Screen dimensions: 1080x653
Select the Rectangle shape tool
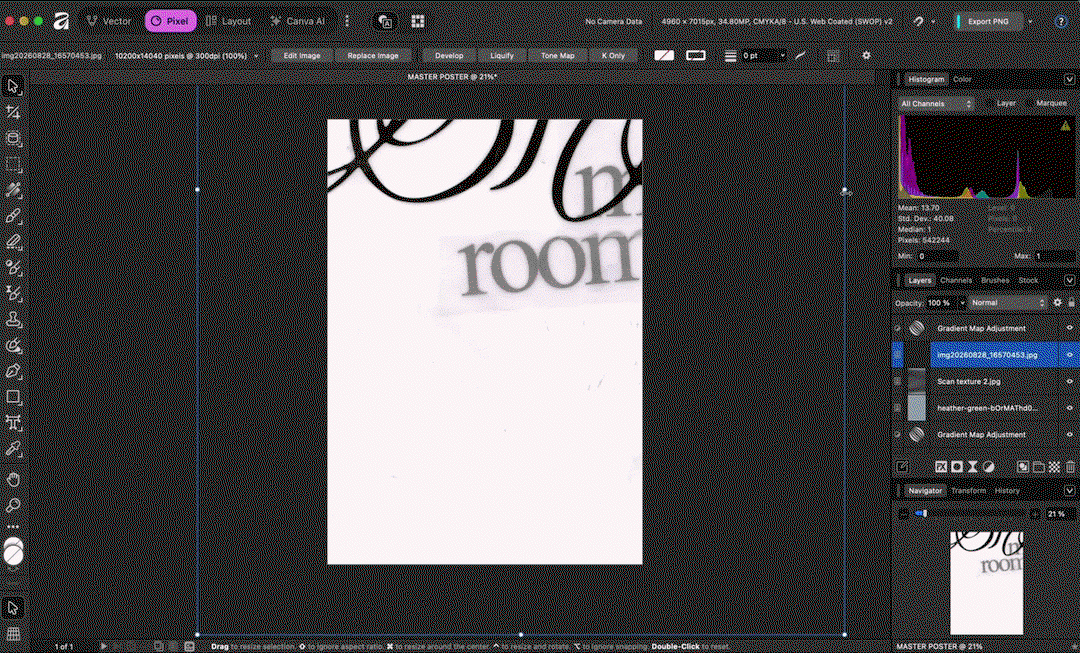(12, 397)
